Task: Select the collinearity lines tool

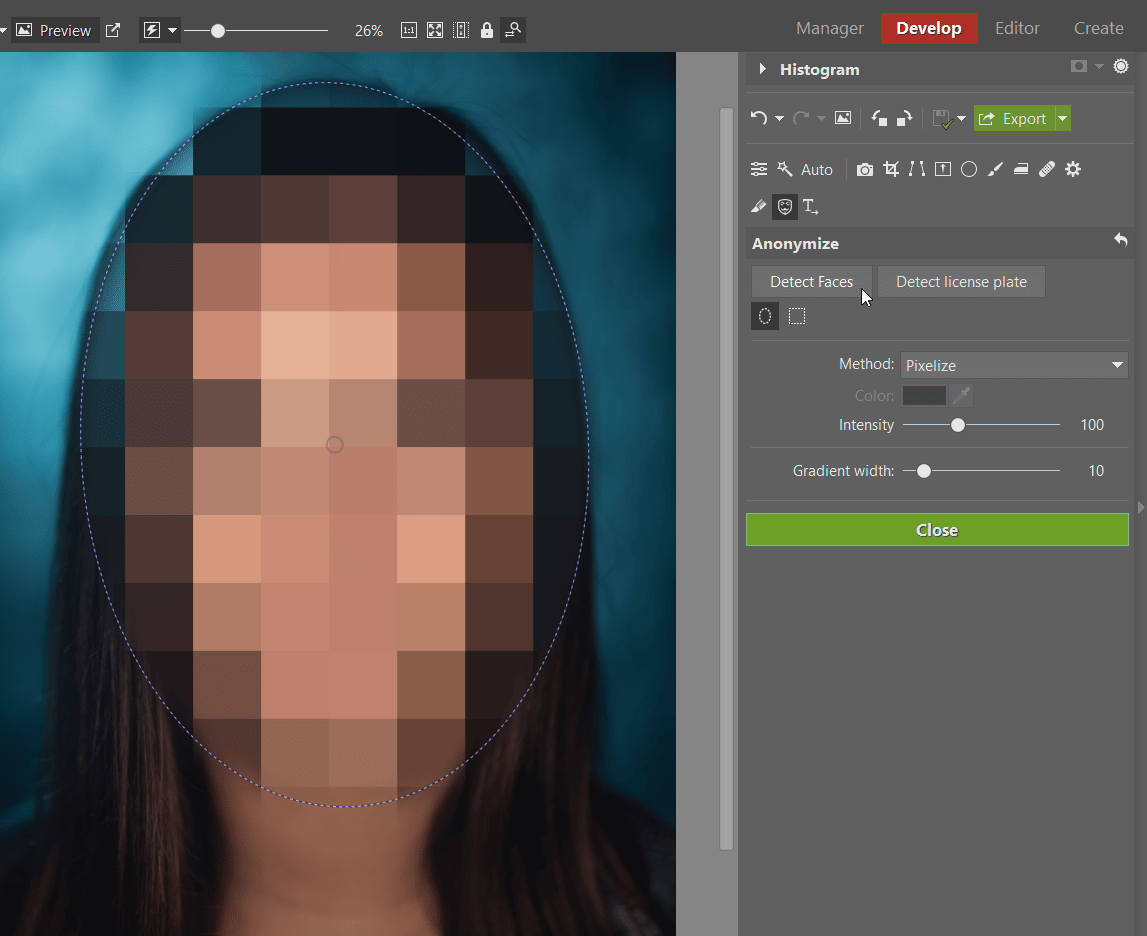Action: point(917,170)
